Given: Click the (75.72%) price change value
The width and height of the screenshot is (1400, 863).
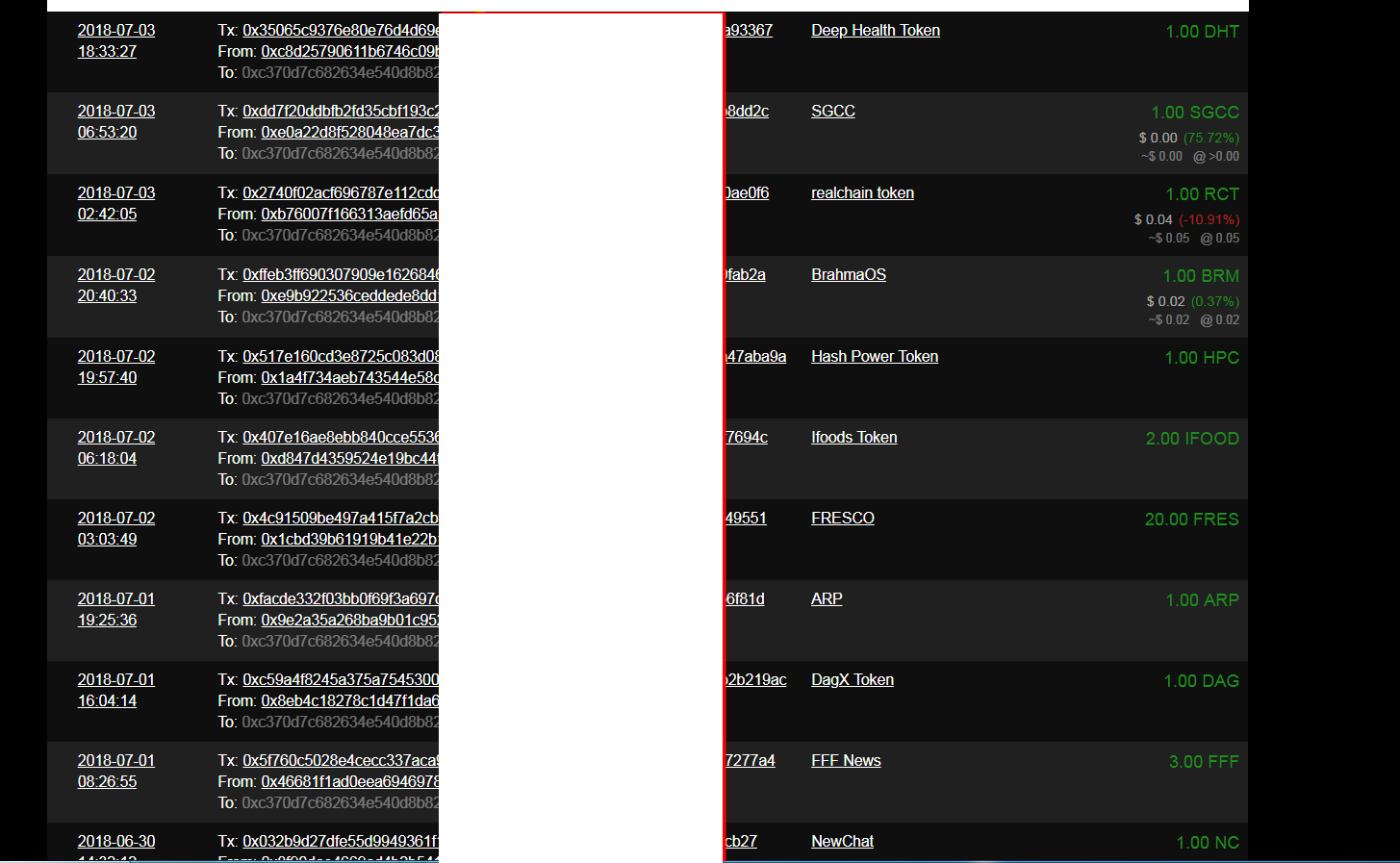Looking at the screenshot, I should [x=1211, y=139].
